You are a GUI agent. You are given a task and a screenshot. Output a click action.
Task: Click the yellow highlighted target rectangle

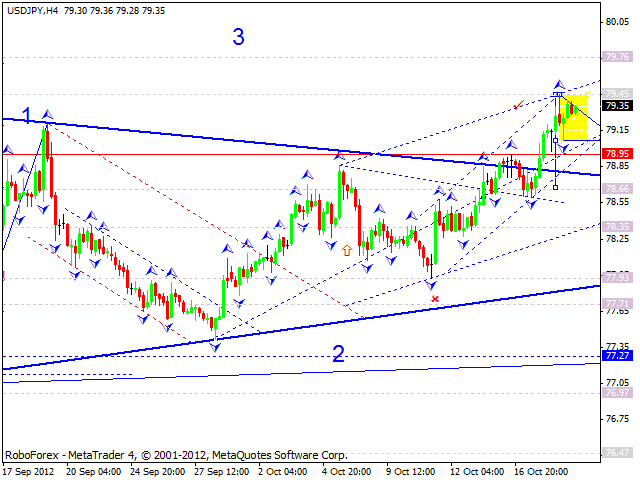(575, 116)
